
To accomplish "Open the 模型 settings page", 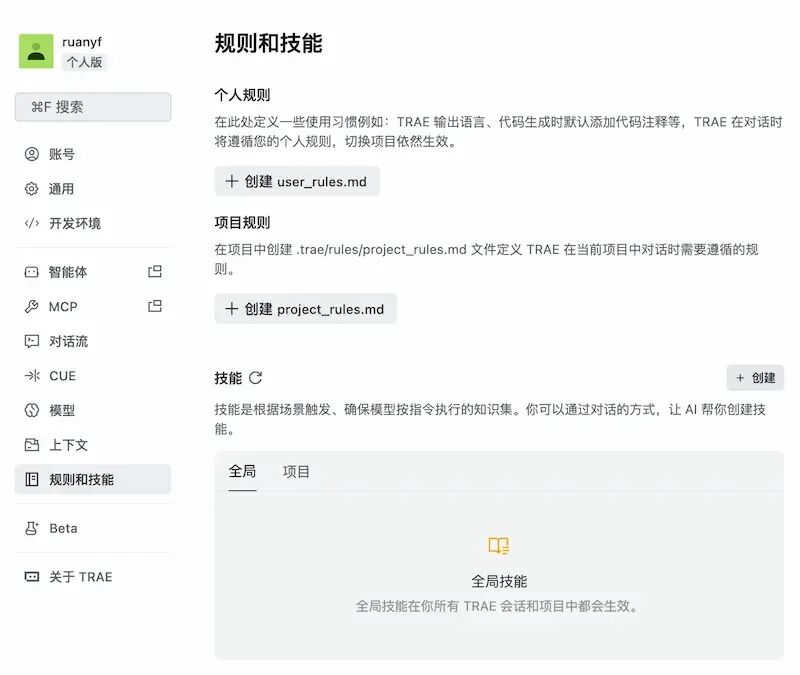I will [x=93, y=410].
